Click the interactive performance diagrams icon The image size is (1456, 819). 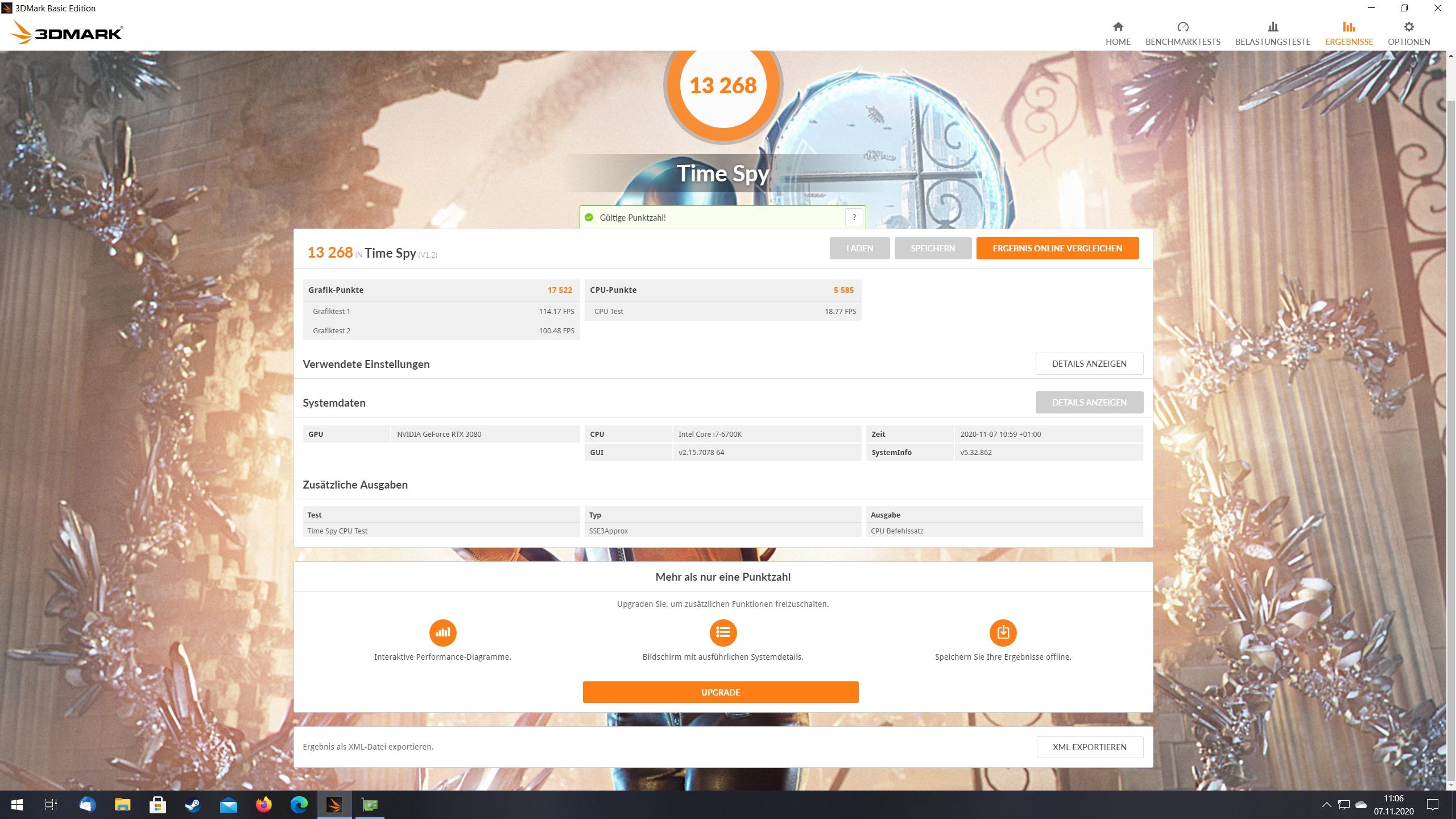[442, 633]
